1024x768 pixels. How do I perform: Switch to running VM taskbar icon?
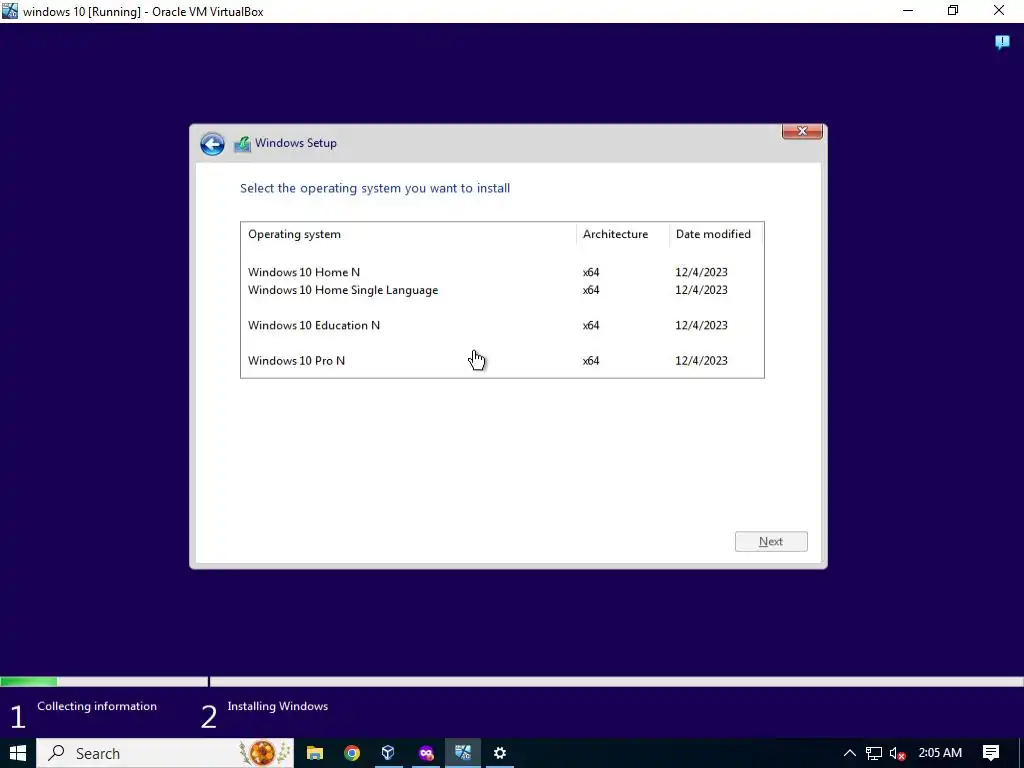pyautogui.click(x=463, y=753)
